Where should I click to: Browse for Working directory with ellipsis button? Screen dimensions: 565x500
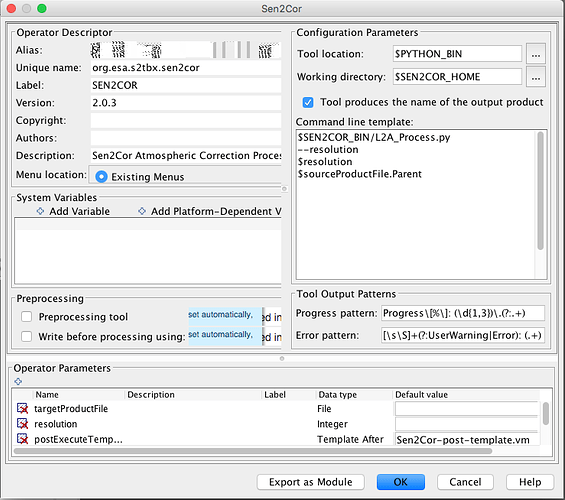coord(536,77)
